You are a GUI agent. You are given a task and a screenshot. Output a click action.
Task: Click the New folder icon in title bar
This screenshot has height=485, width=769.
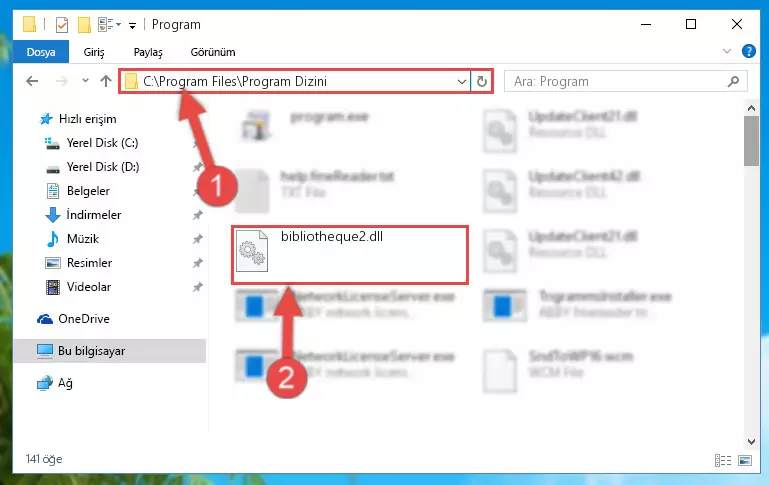[84, 25]
